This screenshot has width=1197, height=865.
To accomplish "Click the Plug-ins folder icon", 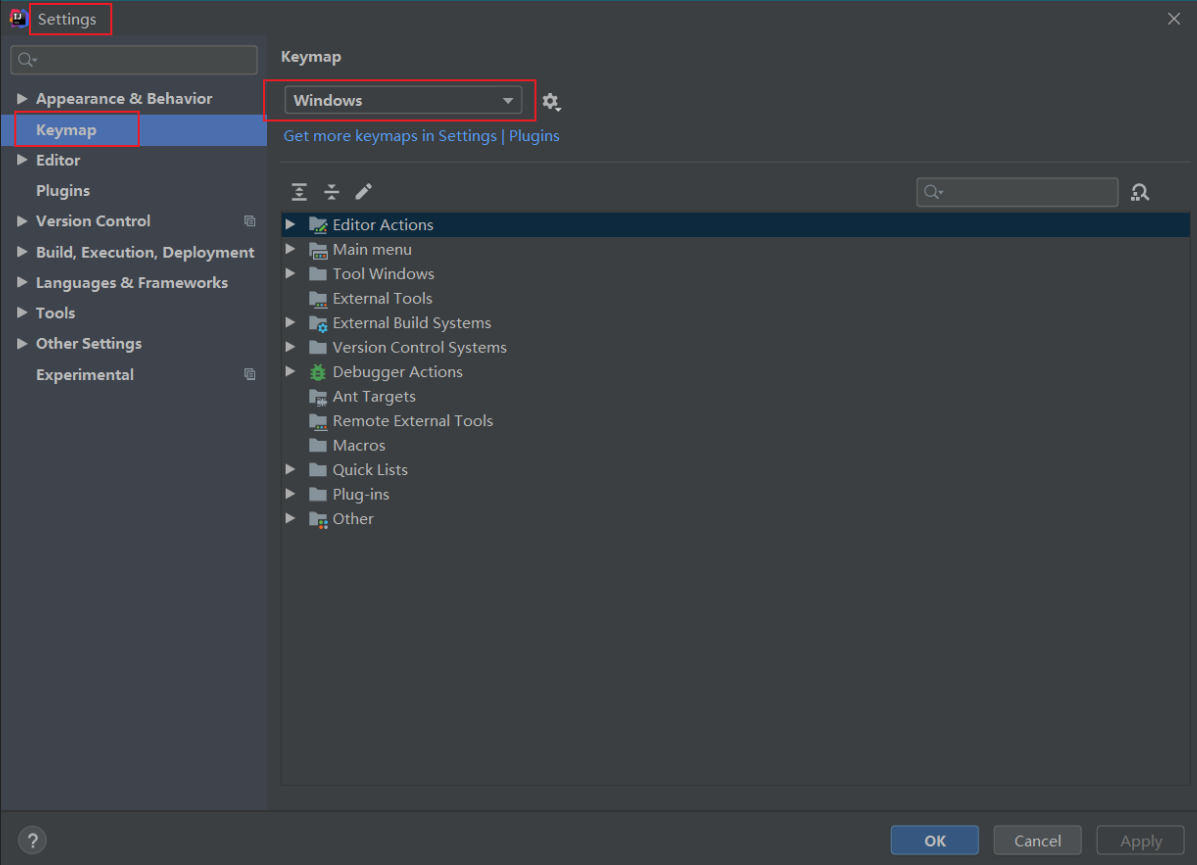I will (x=318, y=494).
